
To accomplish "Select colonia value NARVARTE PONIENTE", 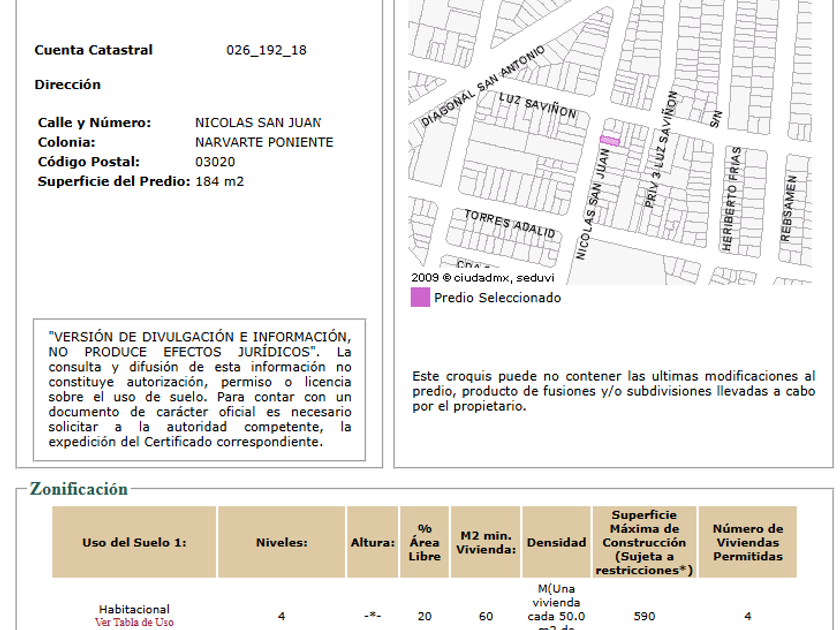I will coord(264,142).
